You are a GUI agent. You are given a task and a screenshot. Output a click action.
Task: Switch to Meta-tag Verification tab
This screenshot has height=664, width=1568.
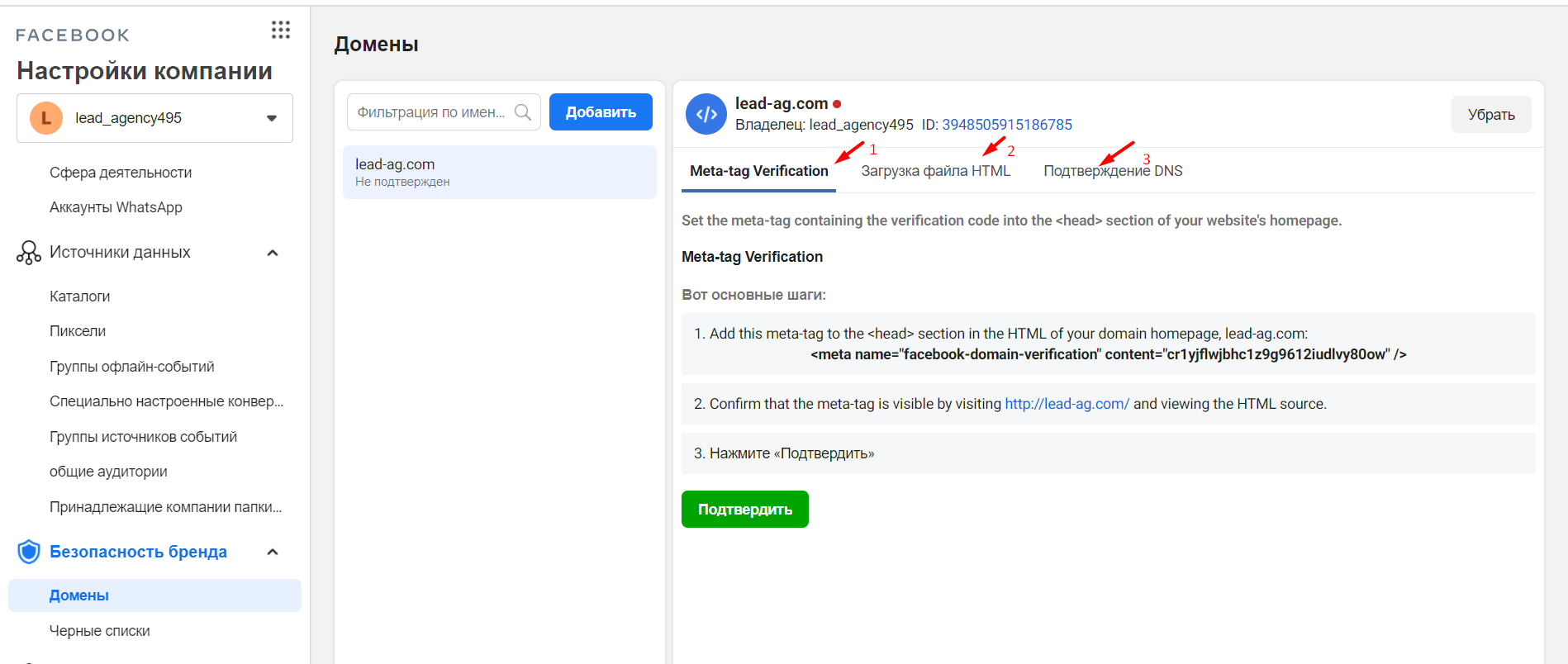tap(758, 171)
